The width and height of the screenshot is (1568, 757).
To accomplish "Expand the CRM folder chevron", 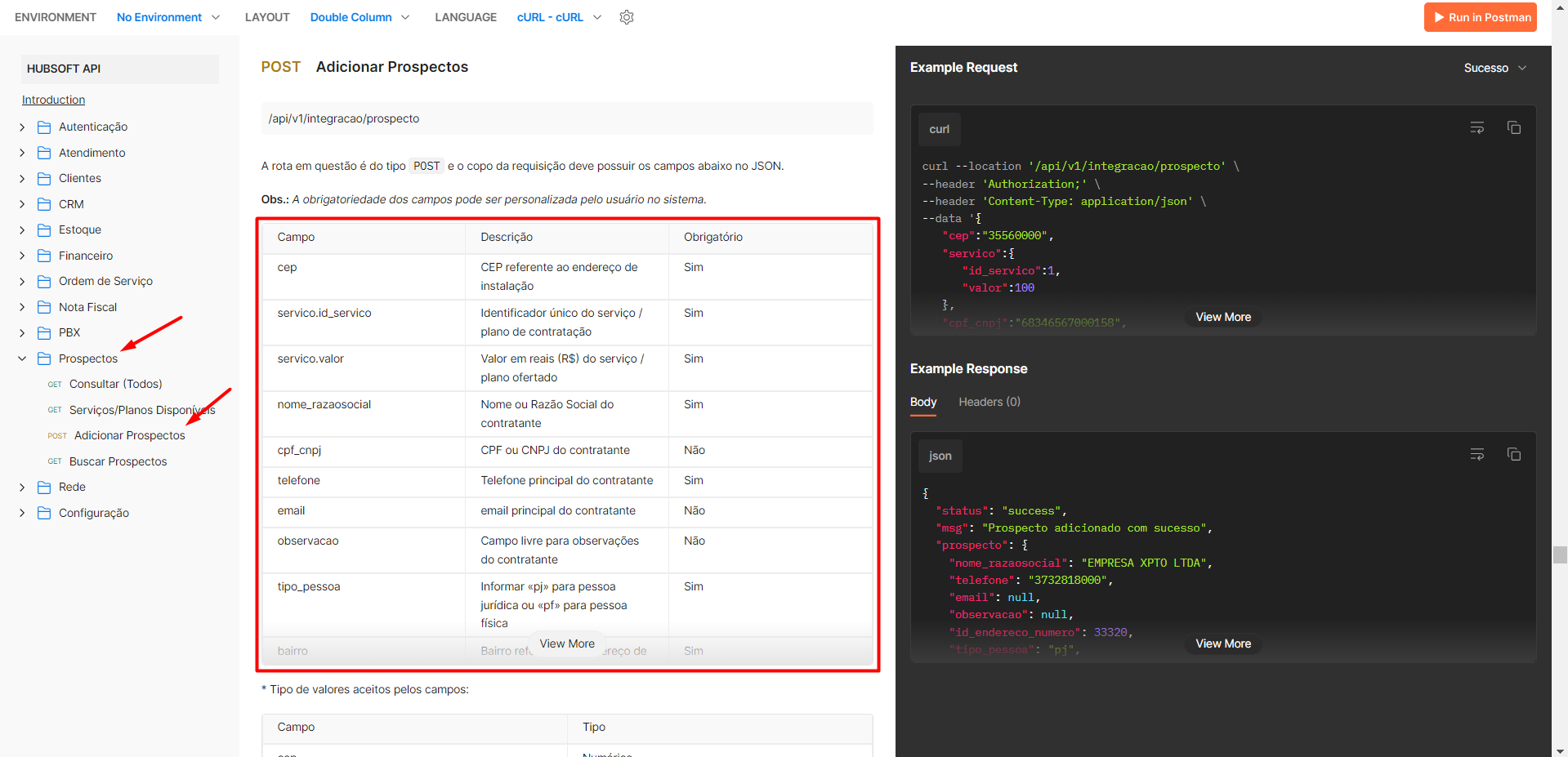I will [x=22, y=204].
